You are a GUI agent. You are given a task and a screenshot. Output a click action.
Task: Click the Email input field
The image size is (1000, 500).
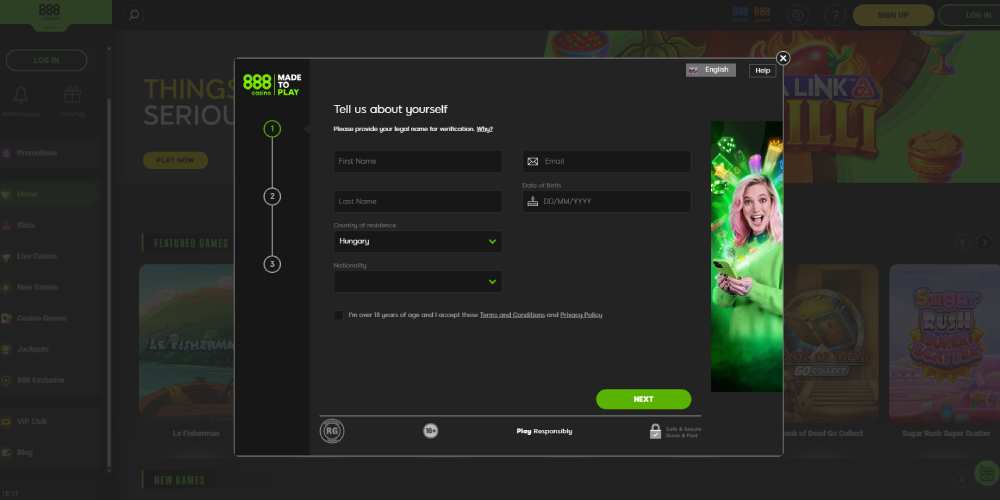point(607,161)
